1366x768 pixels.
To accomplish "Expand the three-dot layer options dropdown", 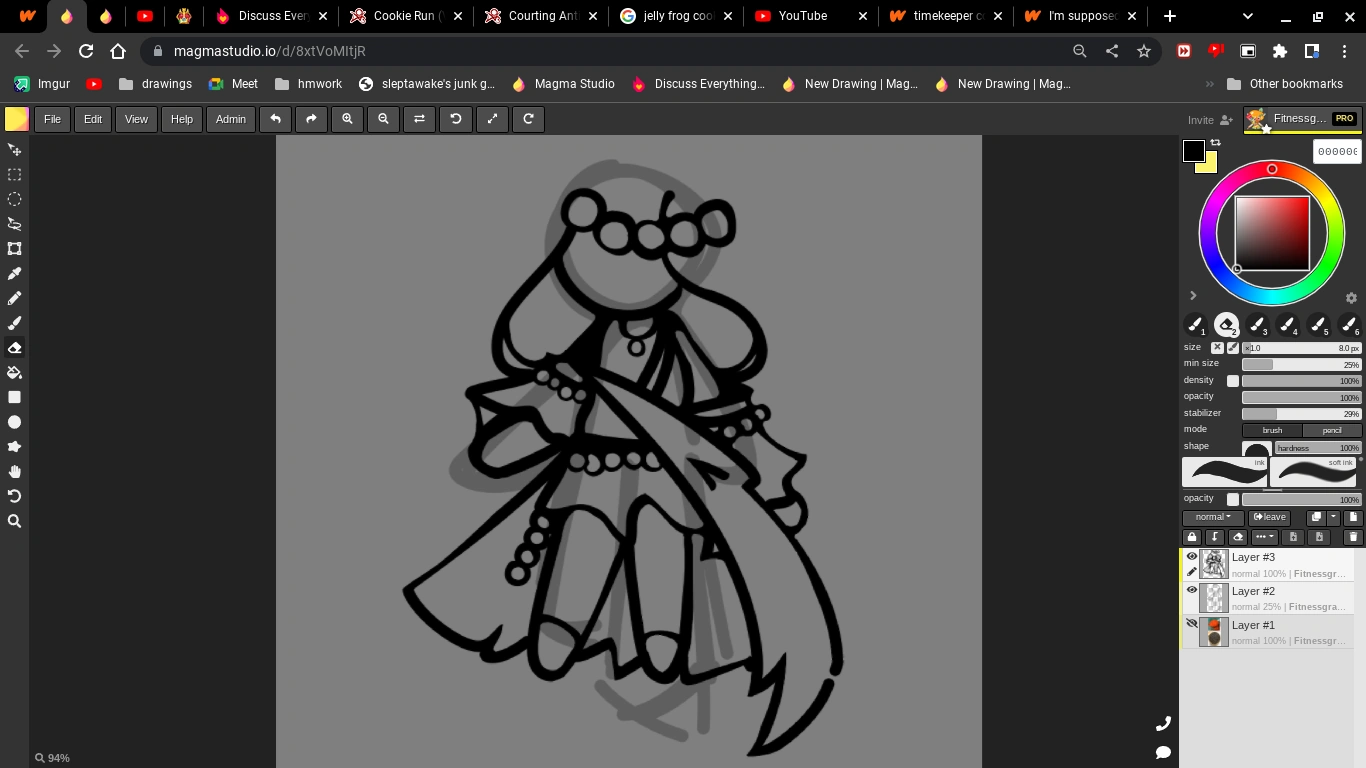I will (x=1264, y=537).
